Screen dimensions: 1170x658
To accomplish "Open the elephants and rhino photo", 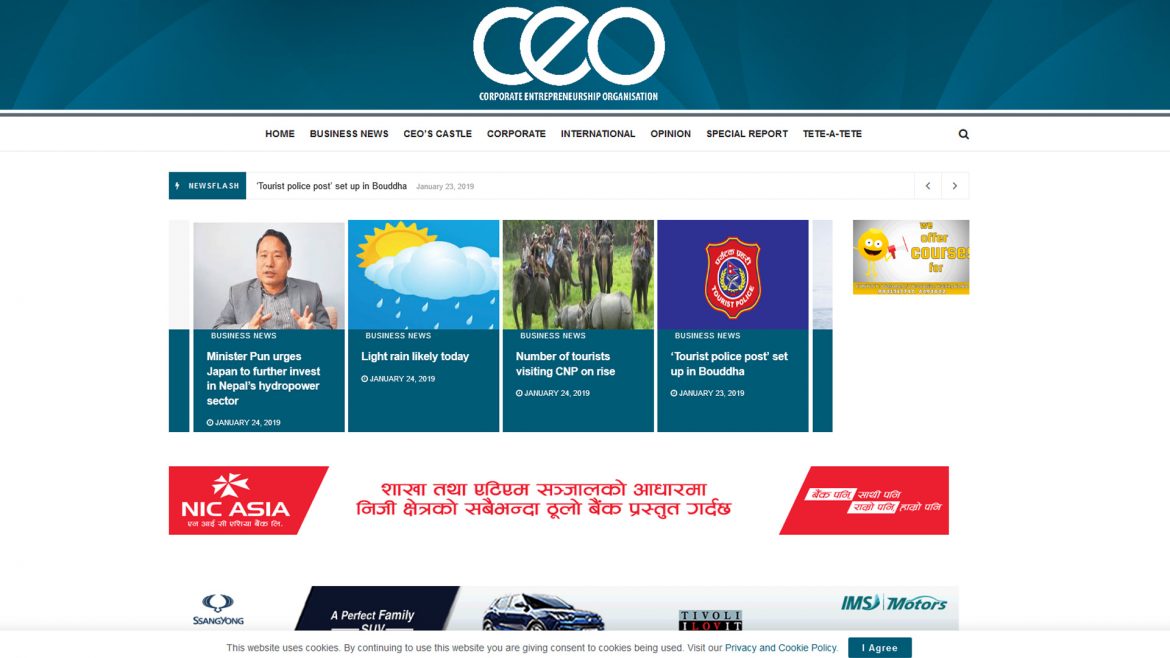I will 578,275.
